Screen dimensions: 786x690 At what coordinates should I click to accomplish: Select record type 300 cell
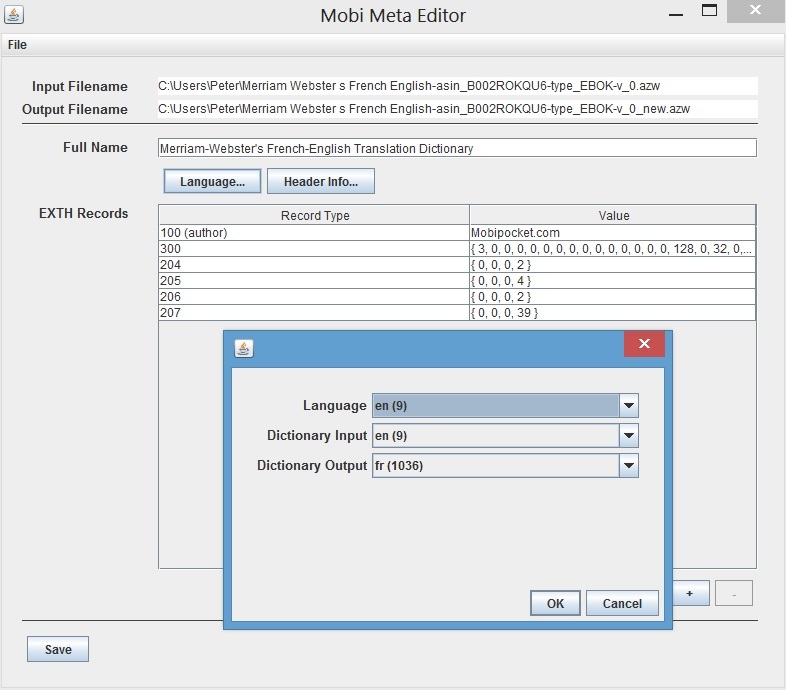click(x=314, y=249)
